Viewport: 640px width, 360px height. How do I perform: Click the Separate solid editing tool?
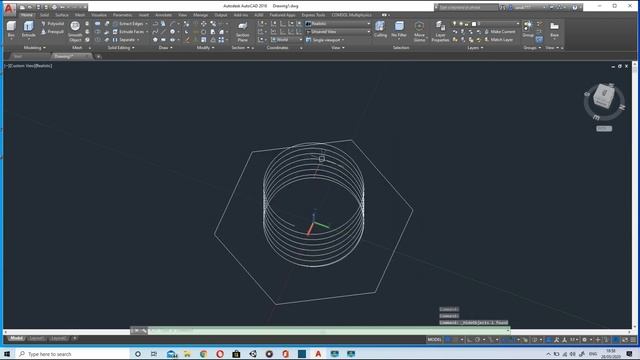pyautogui.click(x=126, y=40)
